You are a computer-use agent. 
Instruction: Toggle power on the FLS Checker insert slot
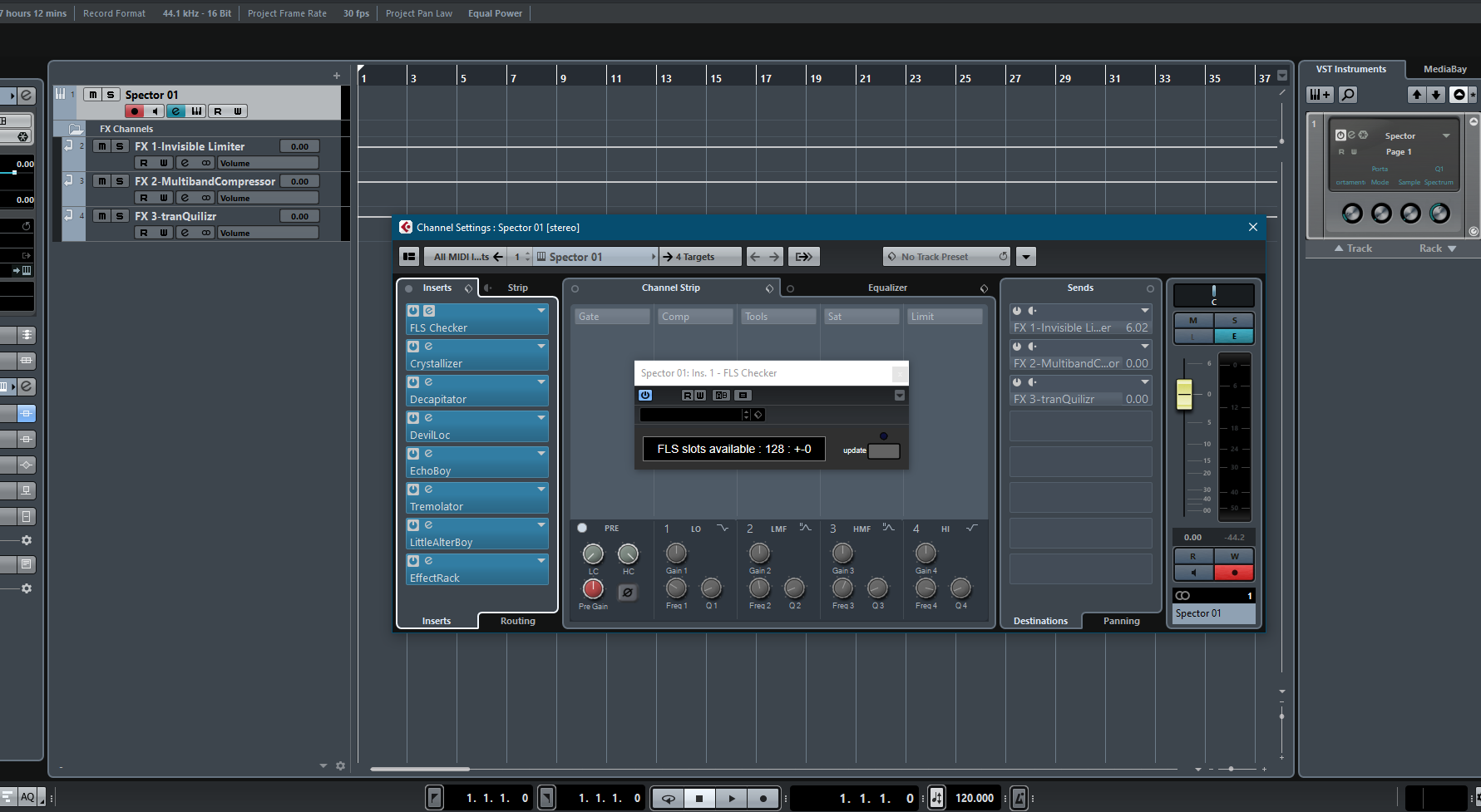413,311
